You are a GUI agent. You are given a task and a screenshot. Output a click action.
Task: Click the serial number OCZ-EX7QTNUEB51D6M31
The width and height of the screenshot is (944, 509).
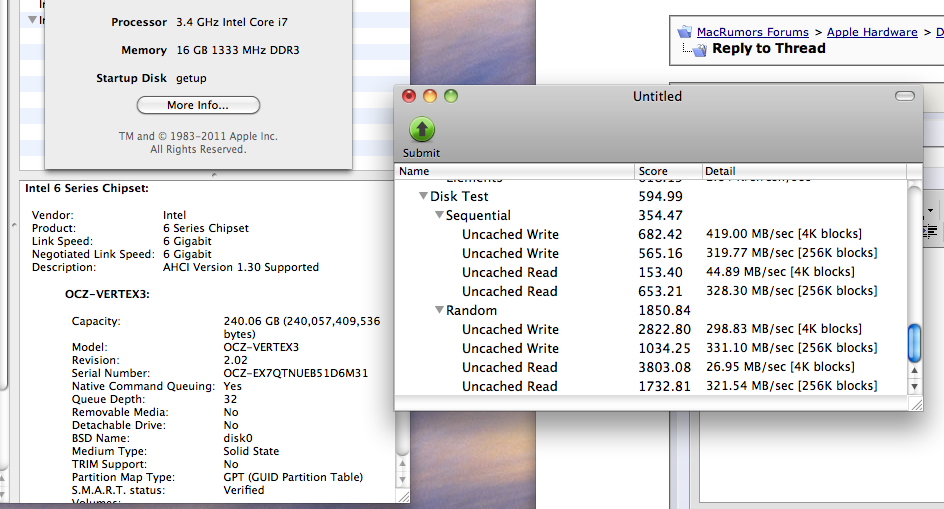point(296,373)
